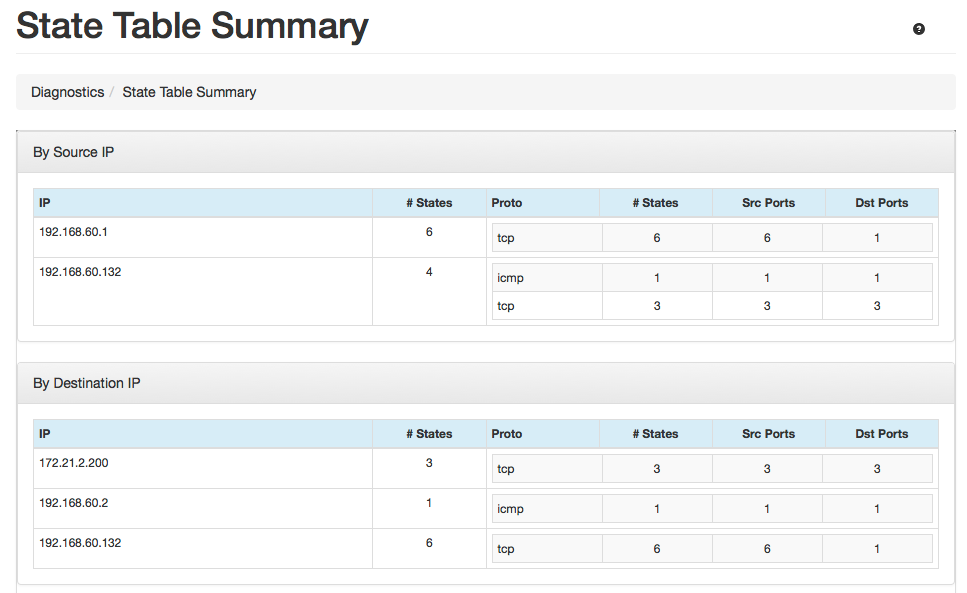Select destination IP 192.168.60.2
The image size is (967, 593).
pyautogui.click(x=73, y=503)
